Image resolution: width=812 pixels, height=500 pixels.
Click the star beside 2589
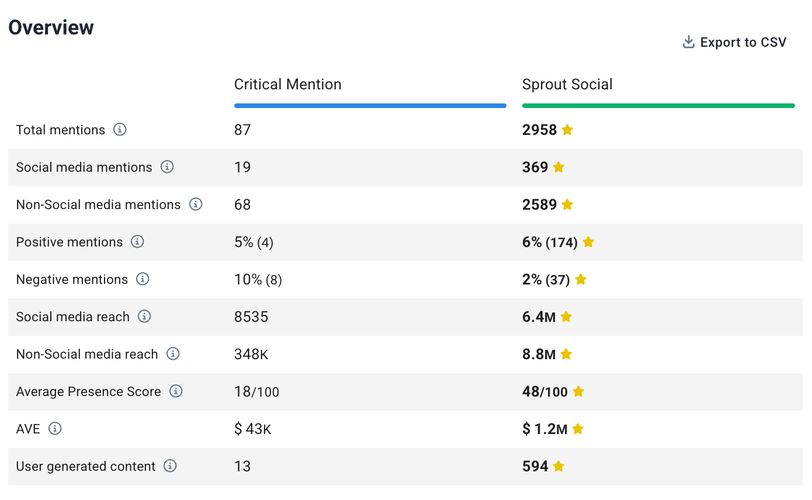pyautogui.click(x=568, y=204)
